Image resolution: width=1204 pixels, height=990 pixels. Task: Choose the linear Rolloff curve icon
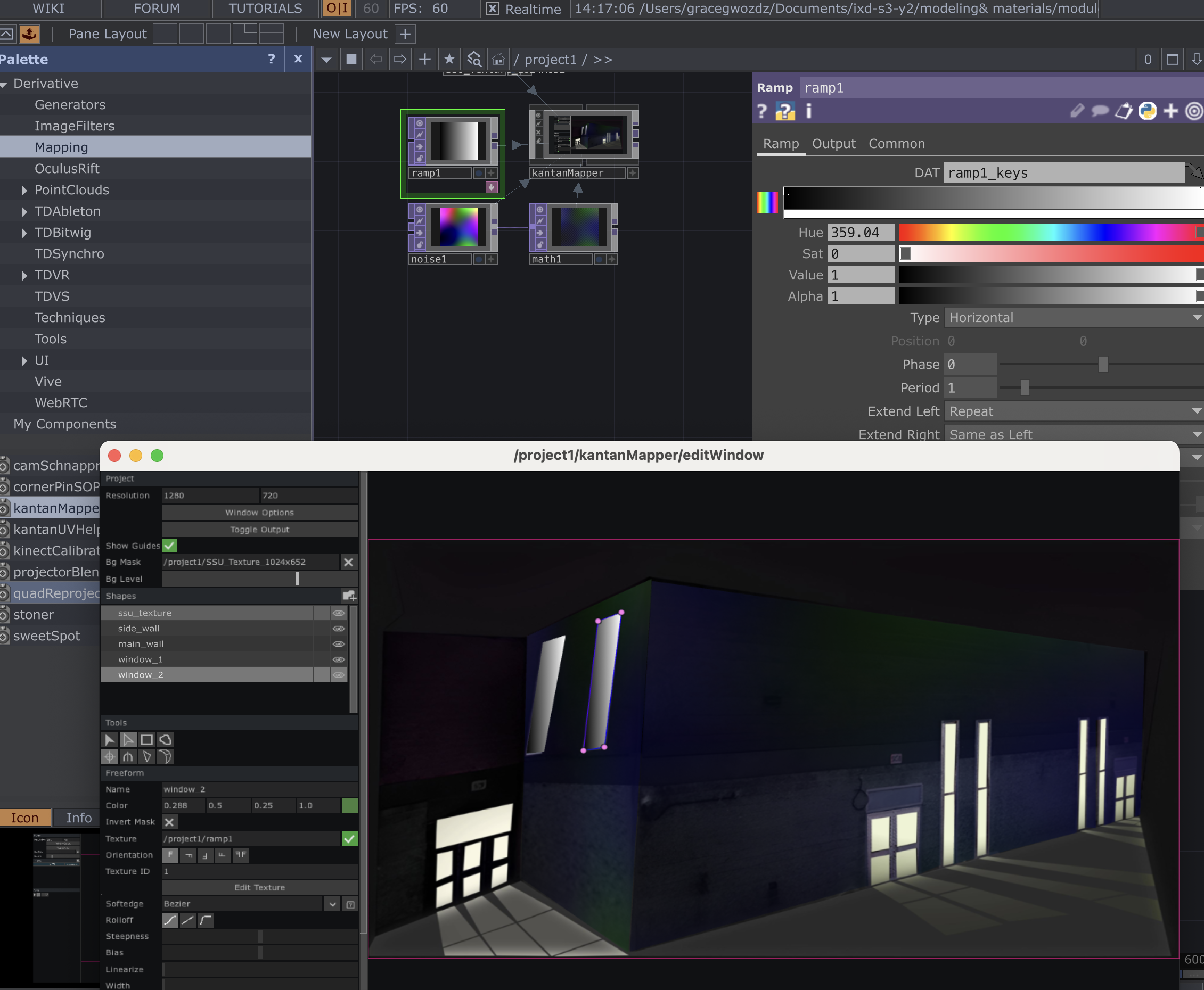tap(188, 920)
